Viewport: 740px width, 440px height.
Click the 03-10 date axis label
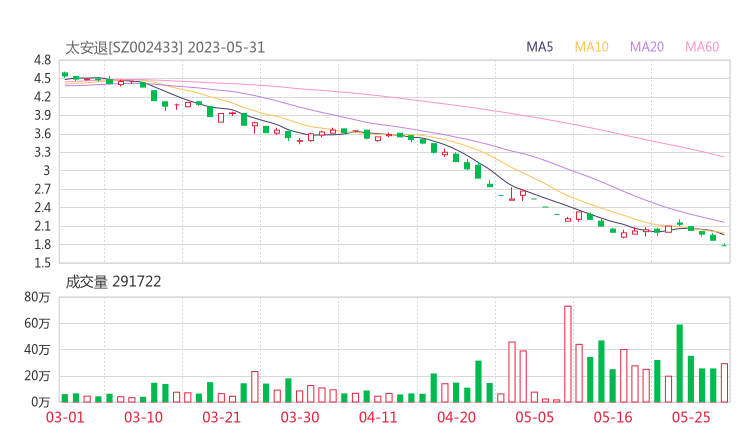pos(143,417)
